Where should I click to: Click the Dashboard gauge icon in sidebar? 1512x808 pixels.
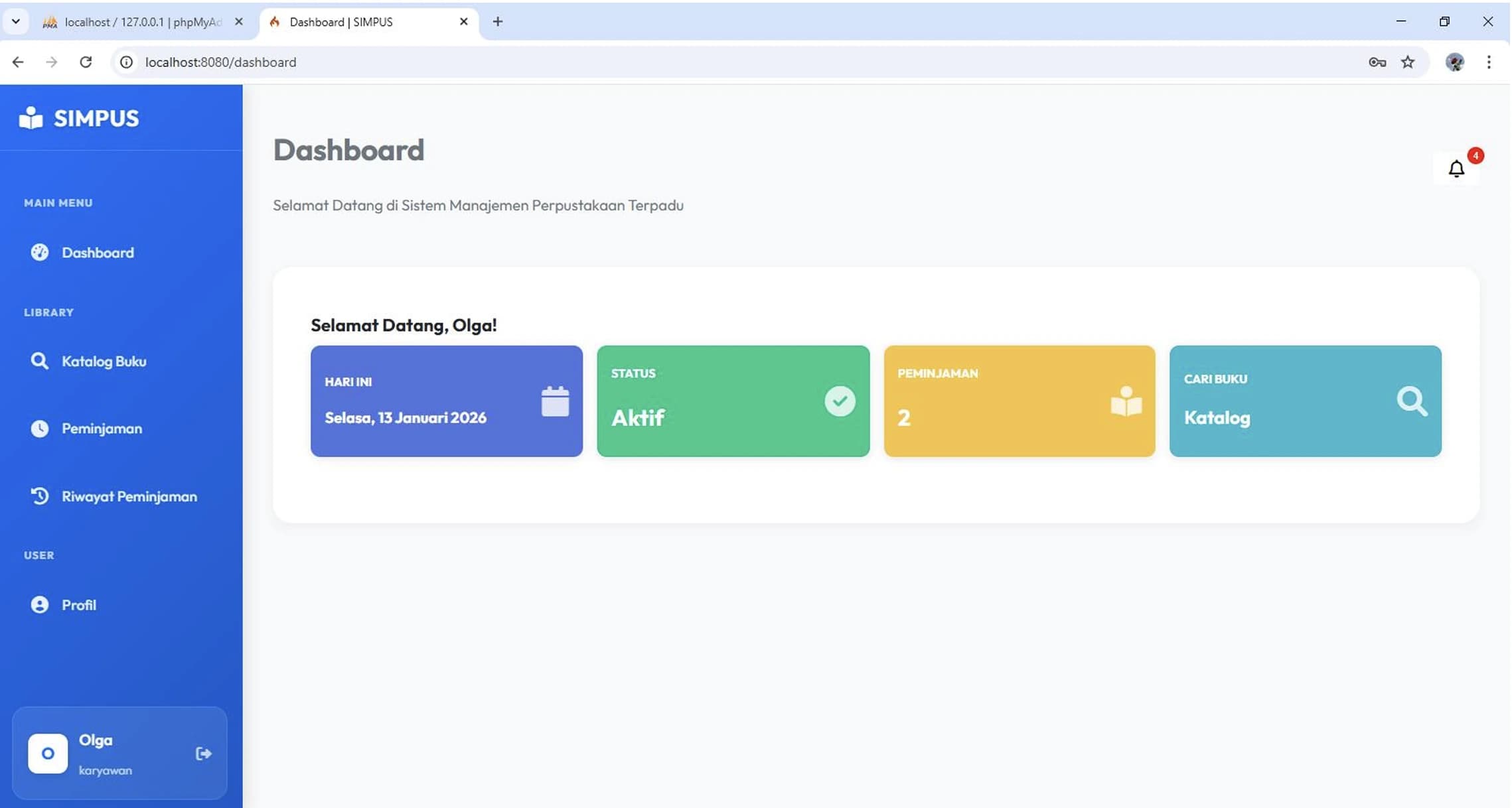(x=40, y=252)
